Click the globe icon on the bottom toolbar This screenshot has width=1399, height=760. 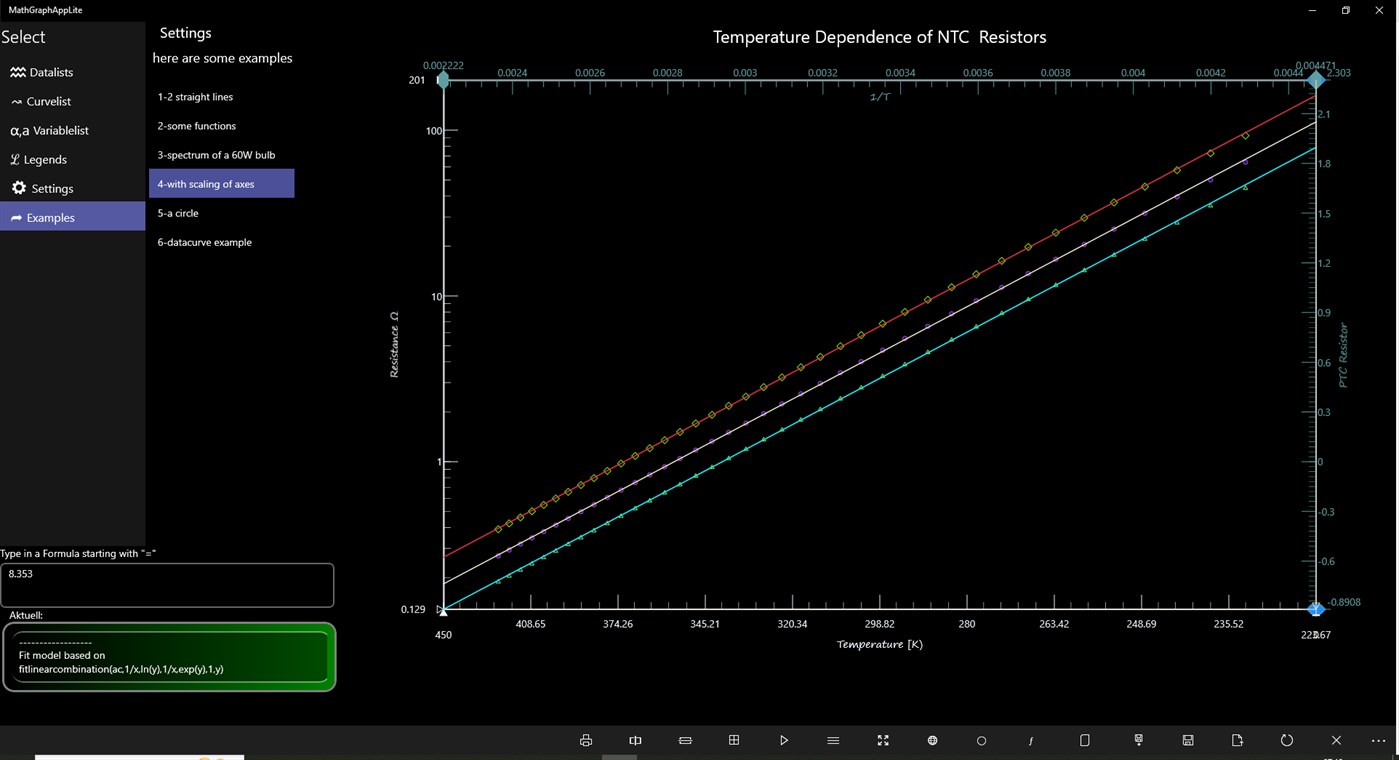(x=931, y=740)
